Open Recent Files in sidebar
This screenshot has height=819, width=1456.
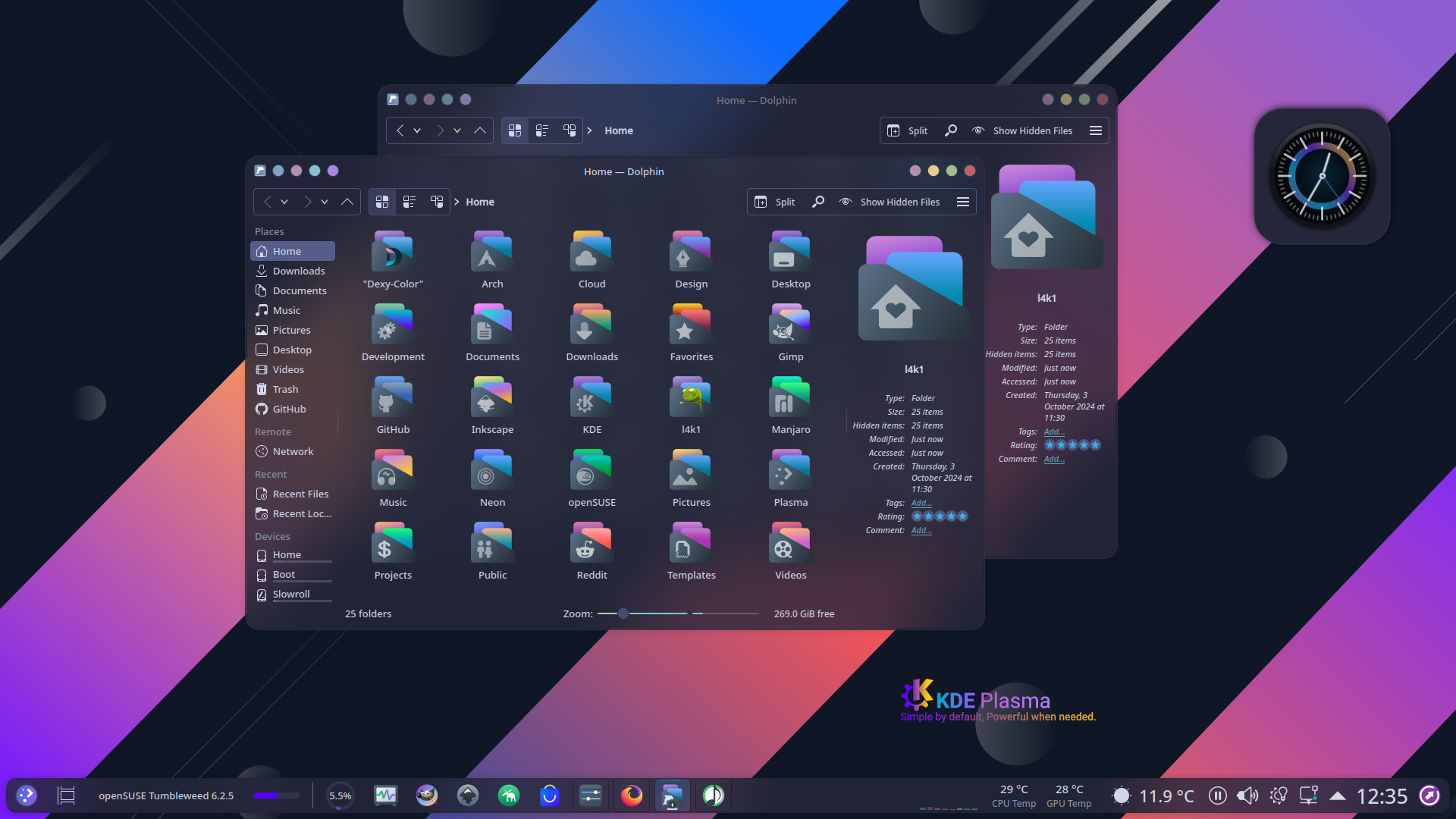click(293, 494)
